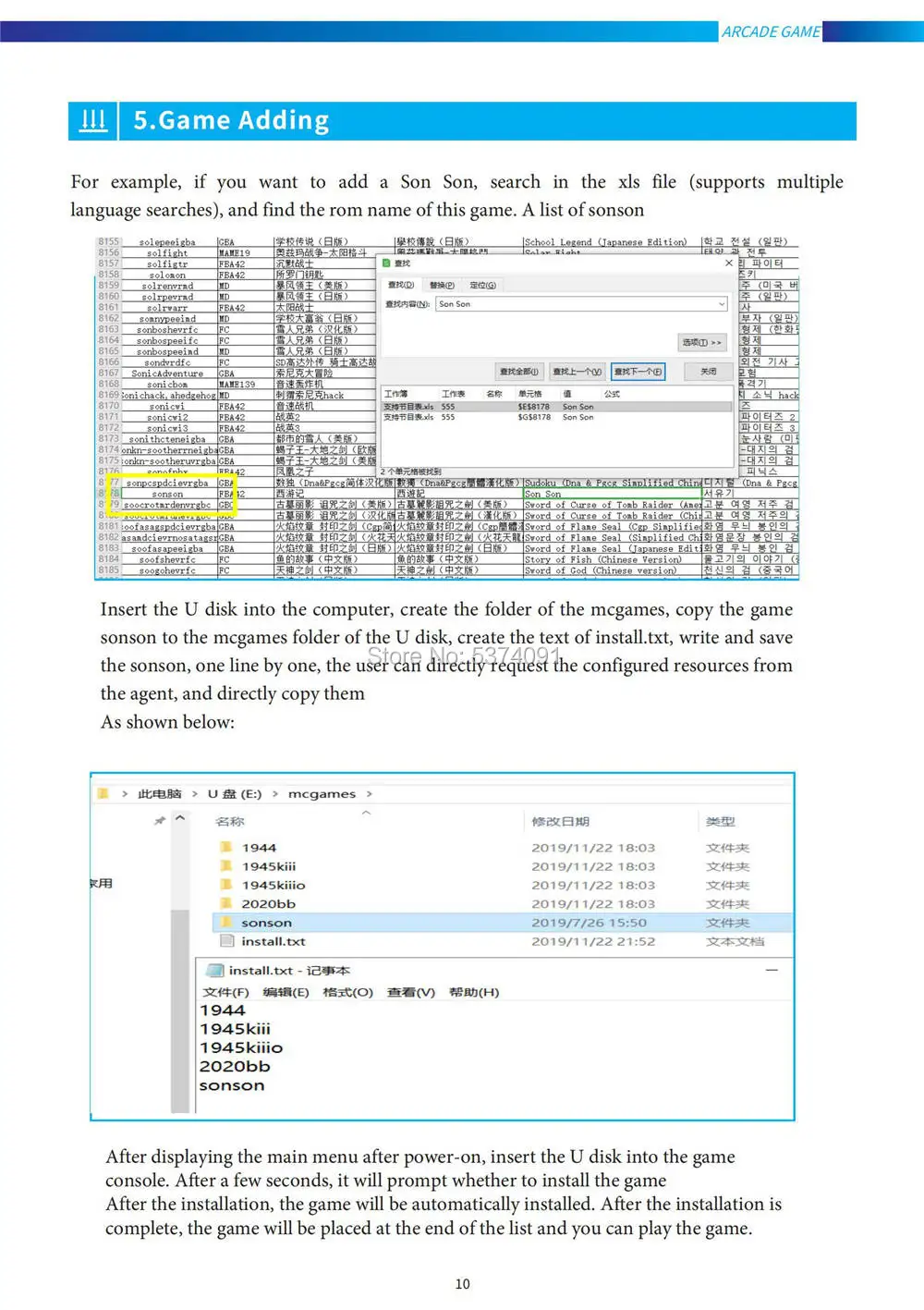The height and width of the screenshot is (1310, 924).
Task: Click the sonson line in Notepad
Action: point(232,1085)
